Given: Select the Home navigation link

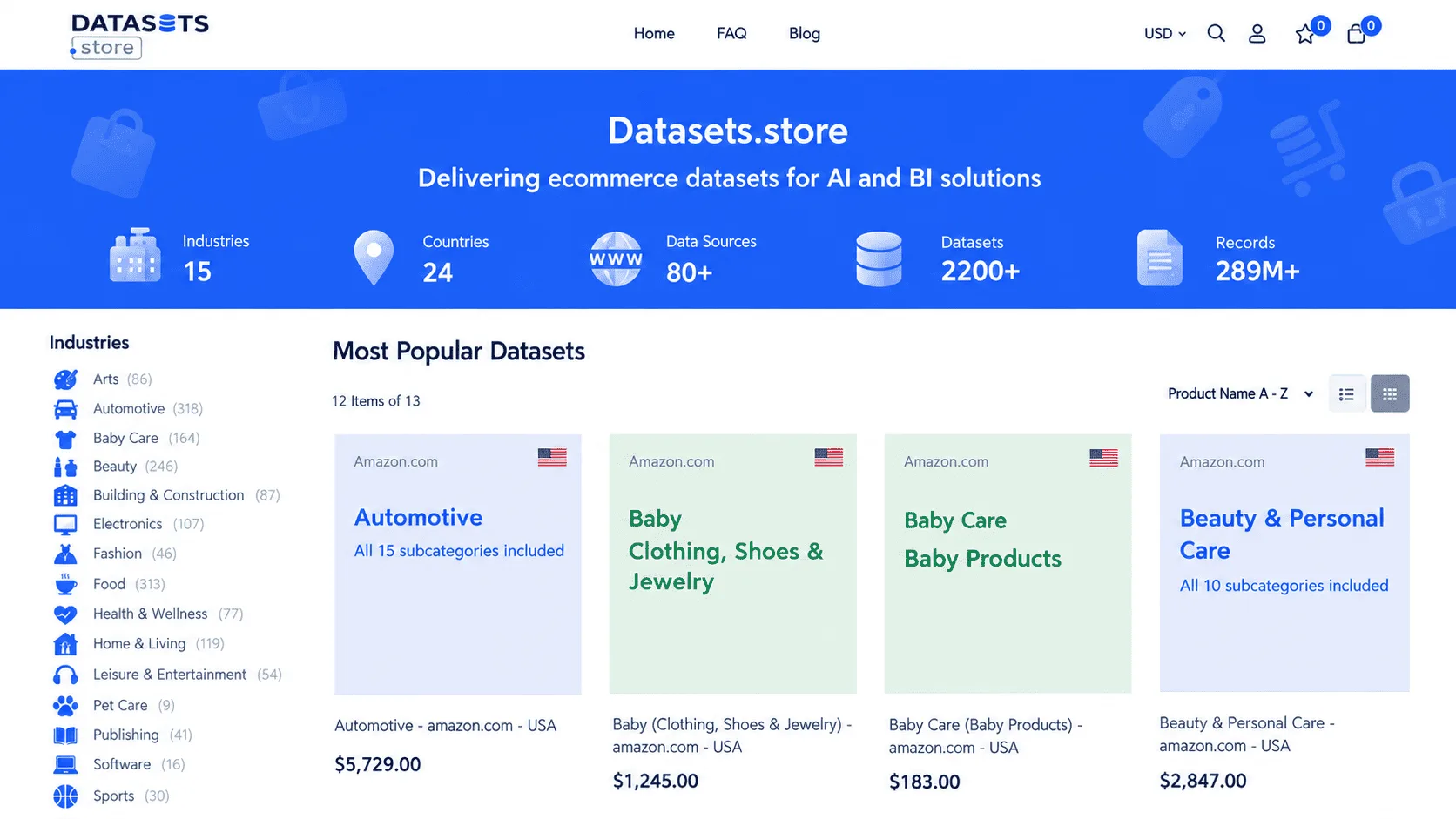Looking at the screenshot, I should click(x=654, y=33).
